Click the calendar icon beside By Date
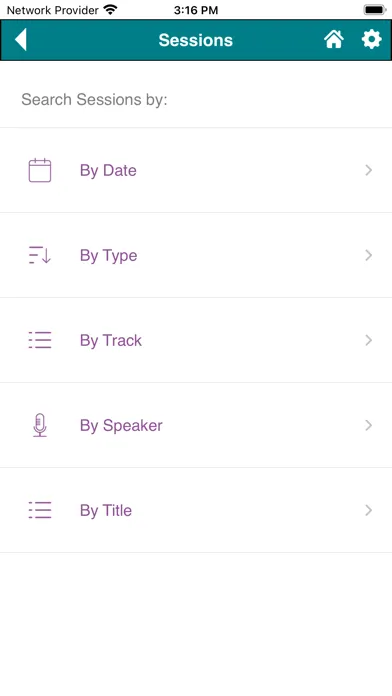This screenshot has height=696, width=392. pos(40,170)
